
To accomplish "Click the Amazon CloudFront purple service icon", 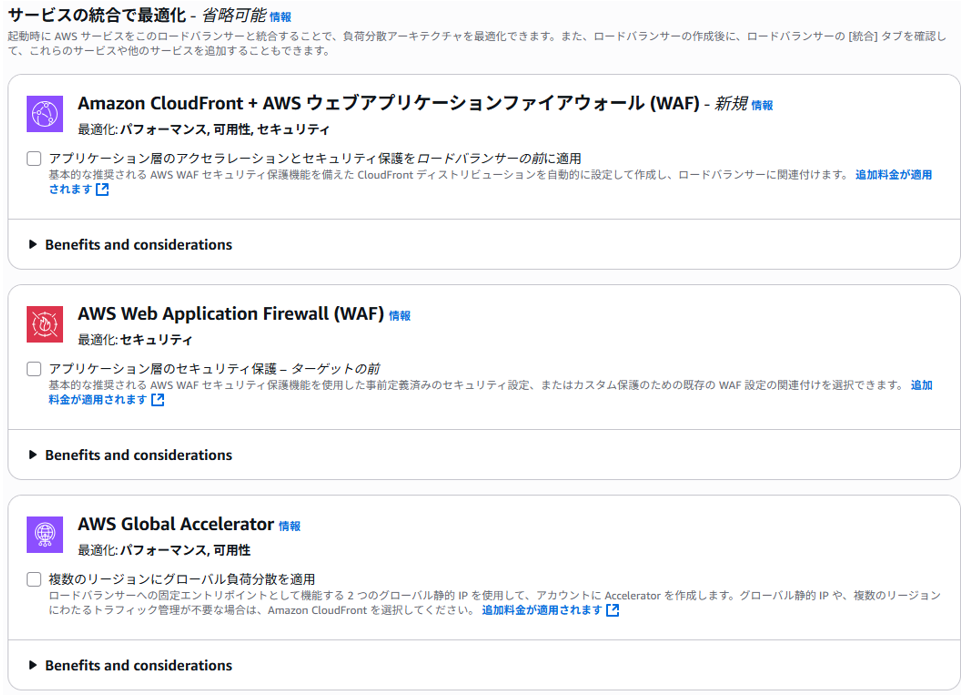I will pos(45,114).
